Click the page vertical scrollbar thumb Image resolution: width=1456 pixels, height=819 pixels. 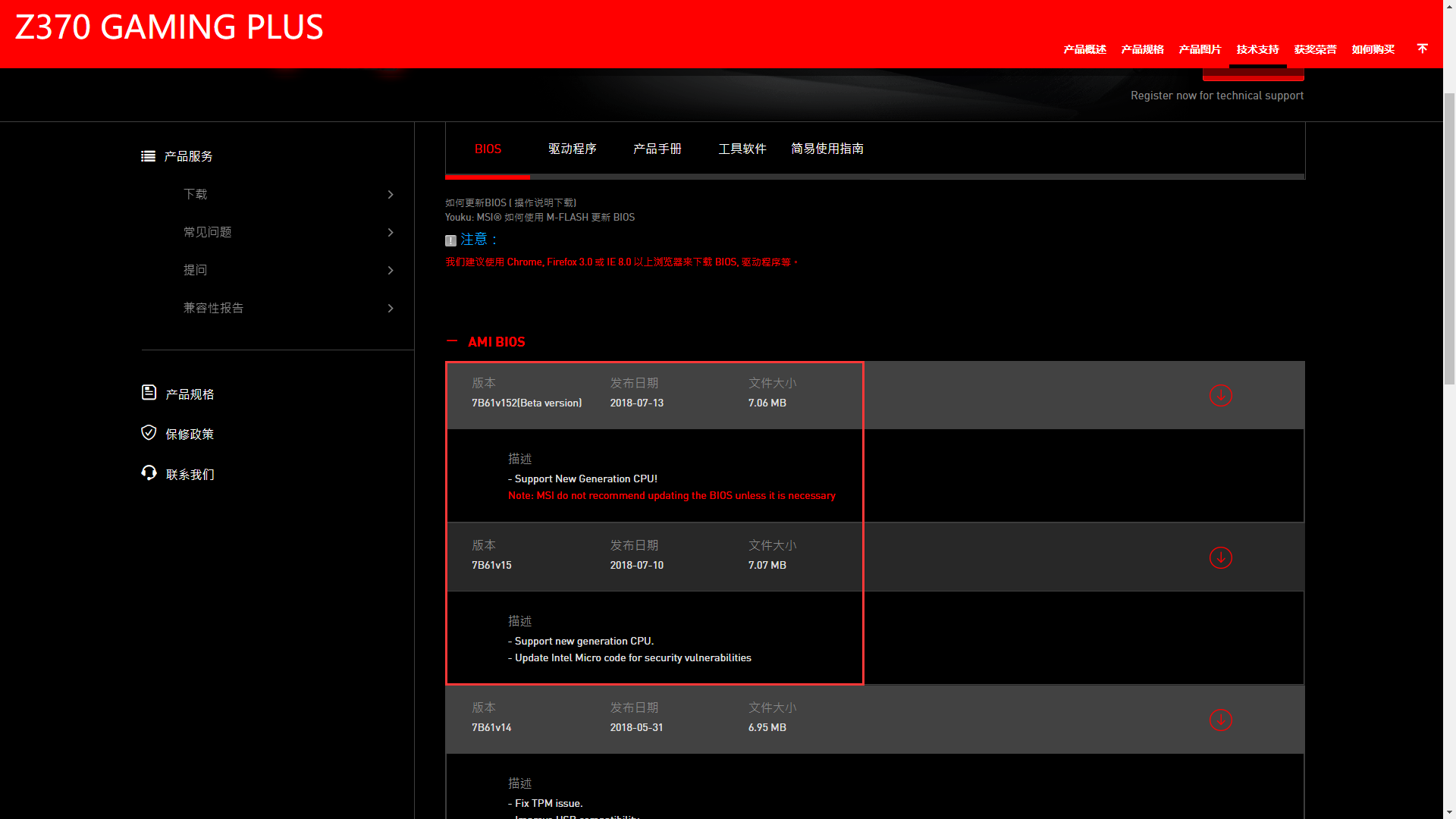click(x=1449, y=237)
